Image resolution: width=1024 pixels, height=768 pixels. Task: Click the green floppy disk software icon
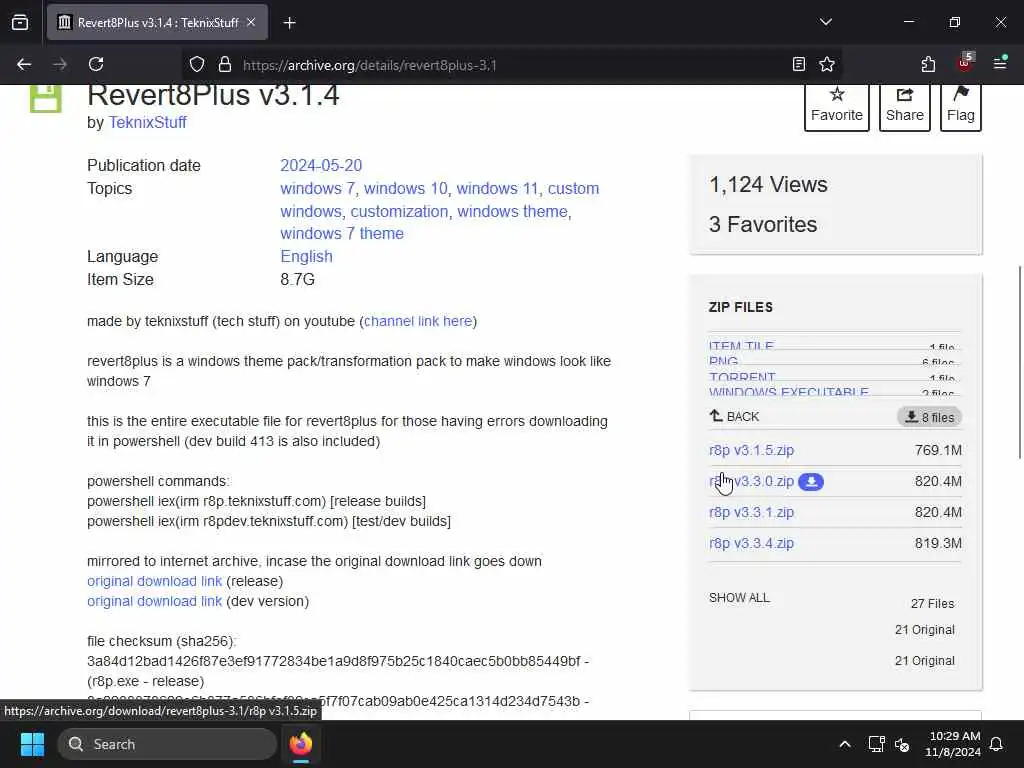coord(46,98)
